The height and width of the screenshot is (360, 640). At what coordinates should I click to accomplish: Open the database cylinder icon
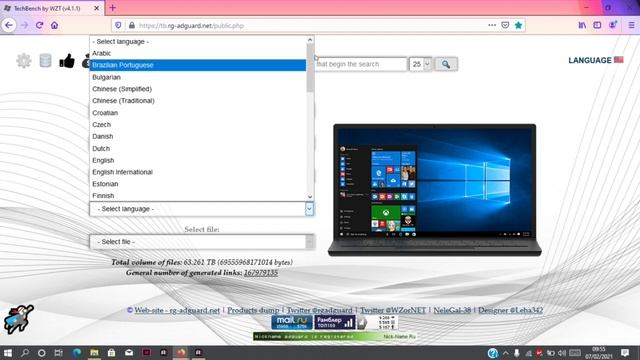pyautogui.click(x=45, y=60)
